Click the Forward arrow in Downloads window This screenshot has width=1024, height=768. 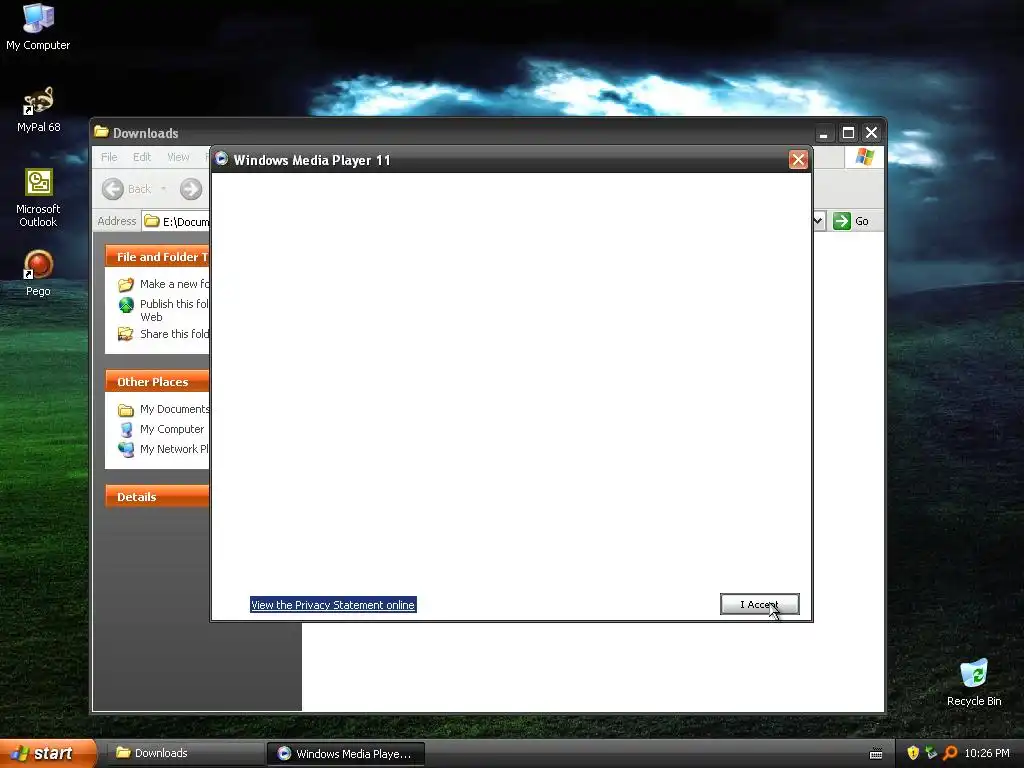point(191,189)
